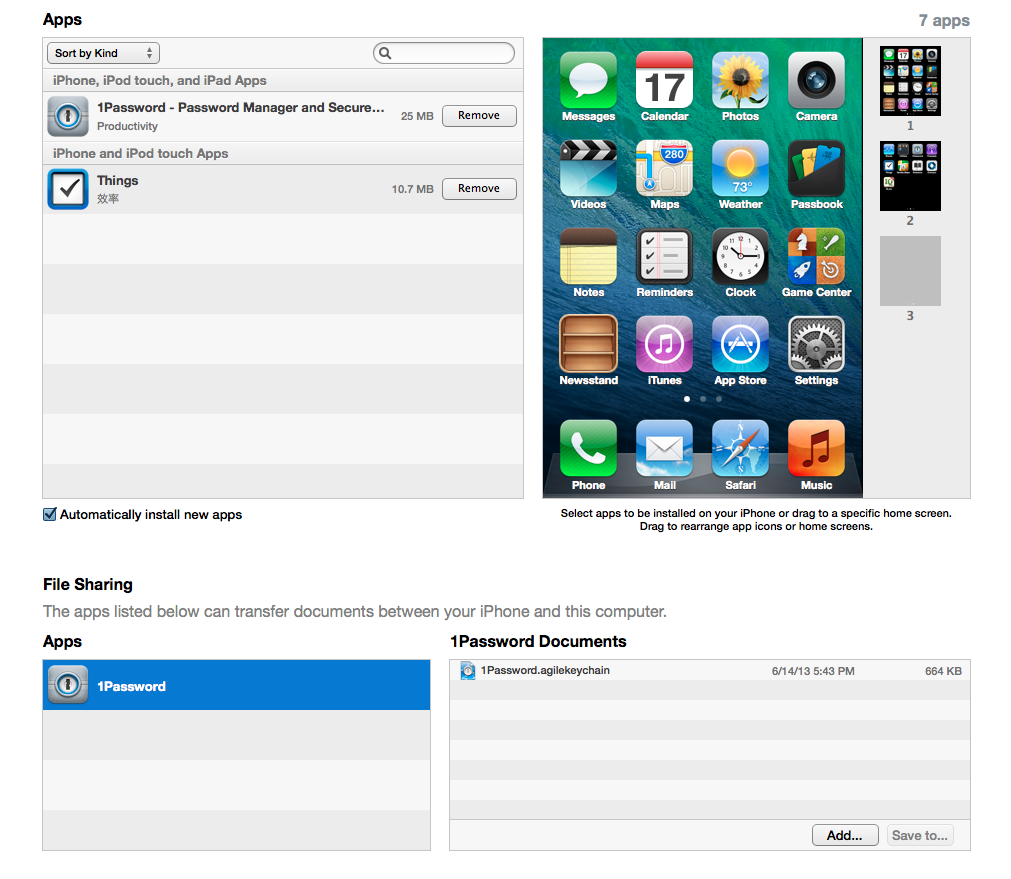The width and height of the screenshot is (1011, 879).
Task: Click the Productivity category label
Action: point(127,126)
